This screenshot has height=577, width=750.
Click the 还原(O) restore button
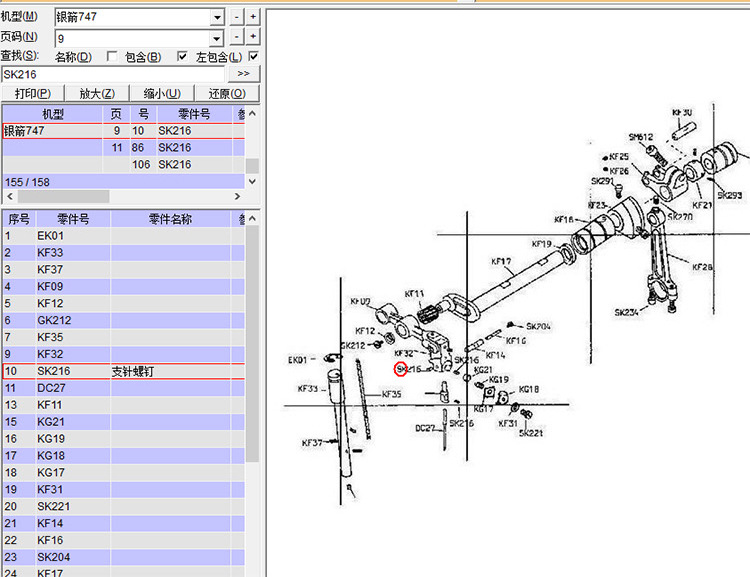pyautogui.click(x=226, y=93)
